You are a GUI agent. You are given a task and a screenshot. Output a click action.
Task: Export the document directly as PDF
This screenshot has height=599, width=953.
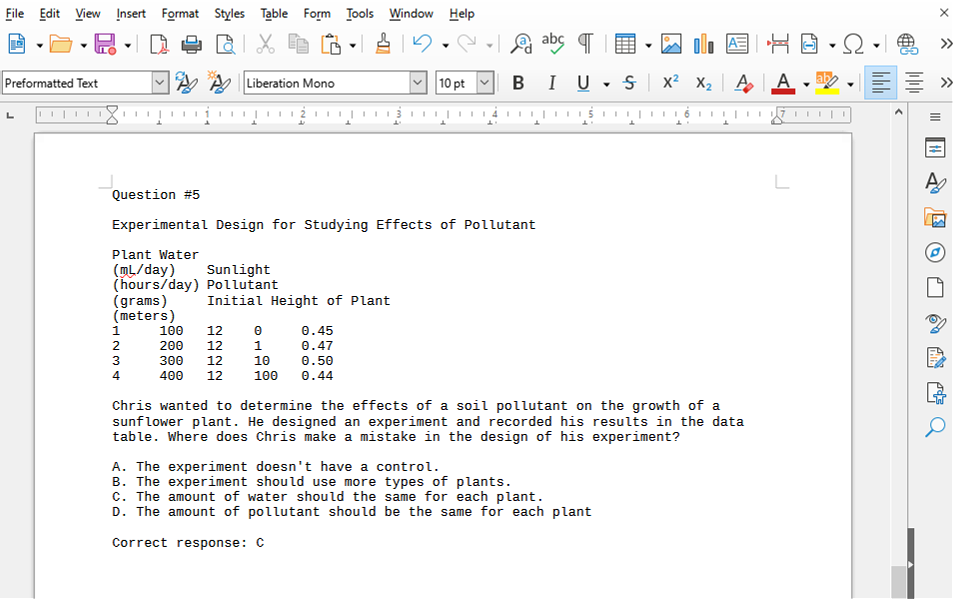159,44
